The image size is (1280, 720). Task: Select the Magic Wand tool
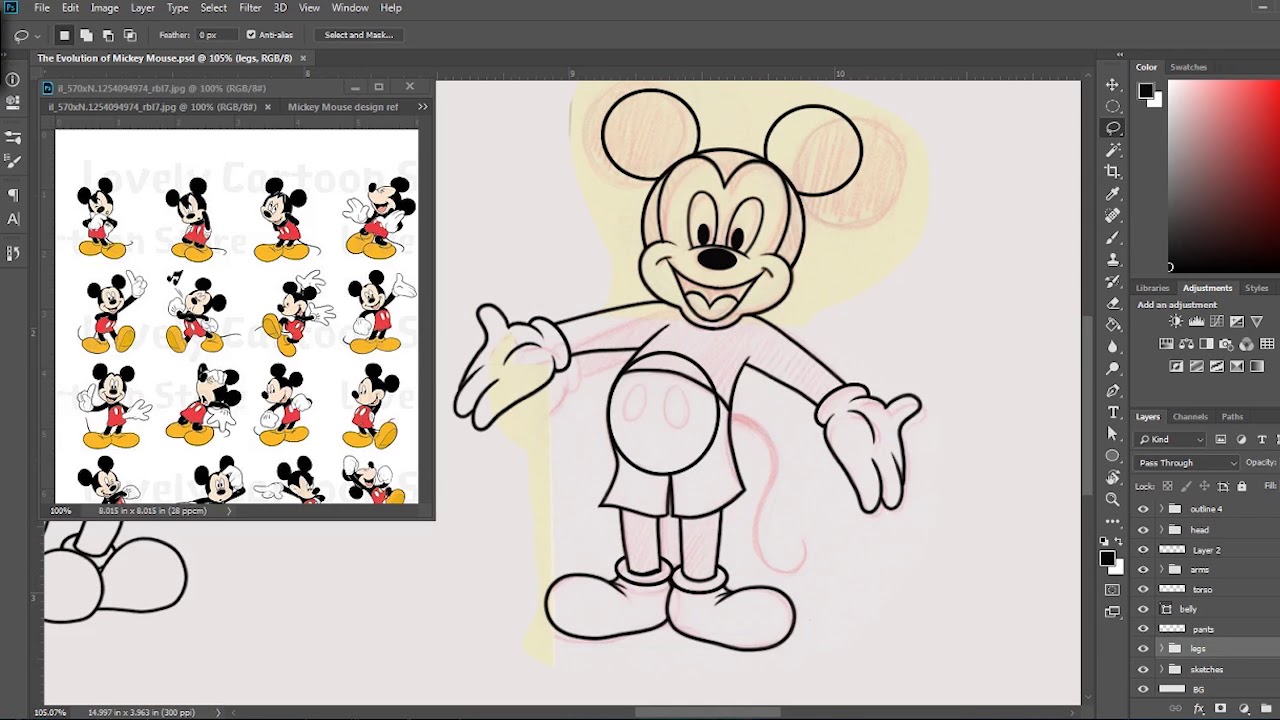[x=1113, y=150]
